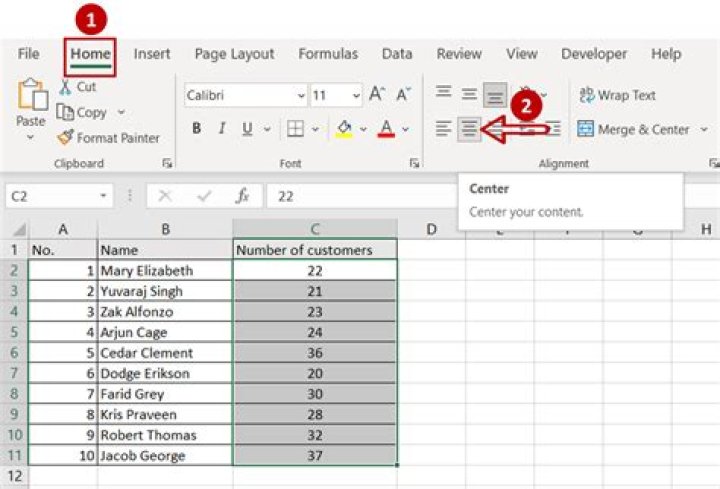This screenshot has width=720, height=489.
Task: Open the Name Box dropdown arrow
Action: (103, 196)
